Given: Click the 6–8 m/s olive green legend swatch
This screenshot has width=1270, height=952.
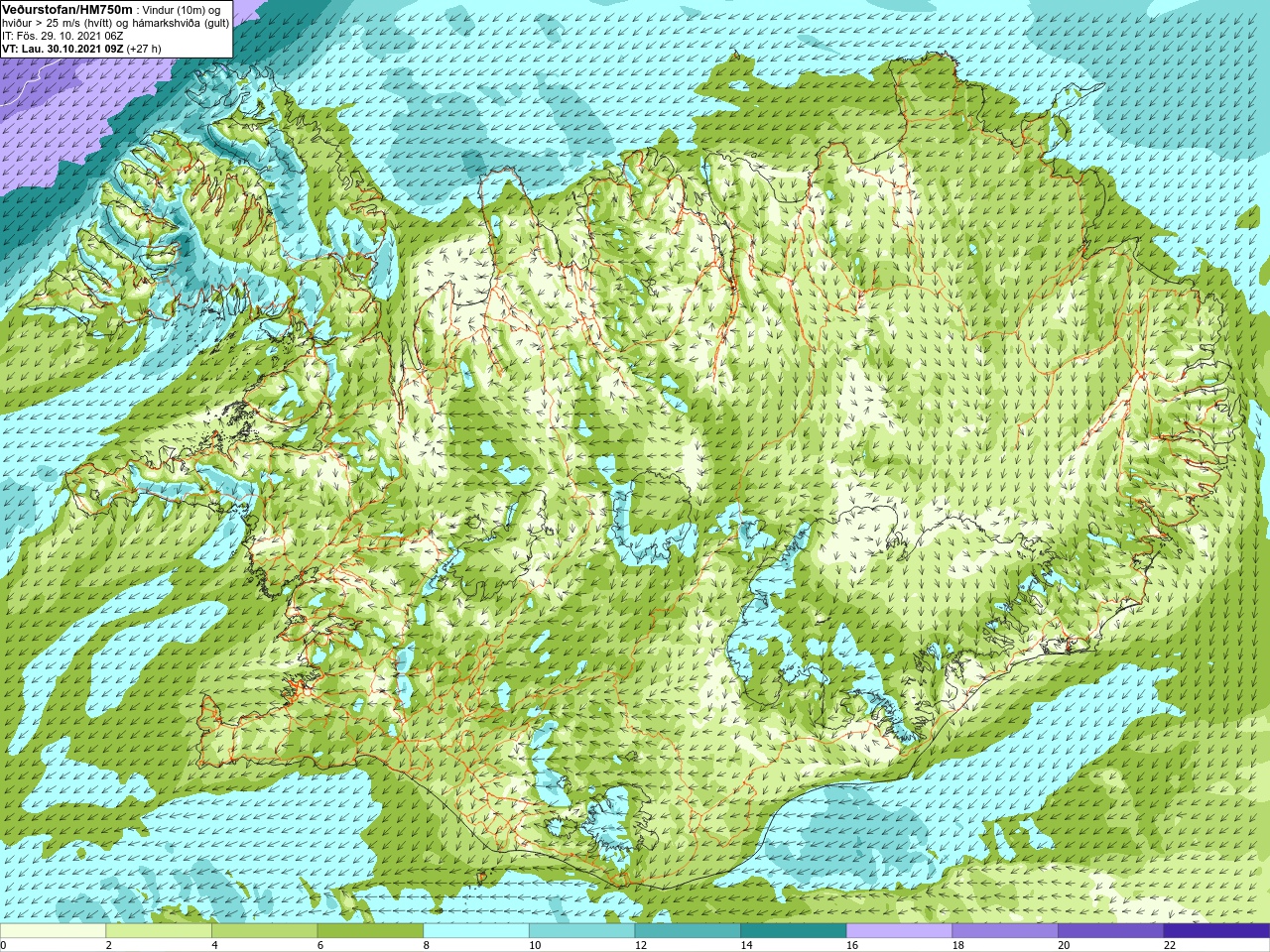Looking at the screenshot, I should coord(370,931).
